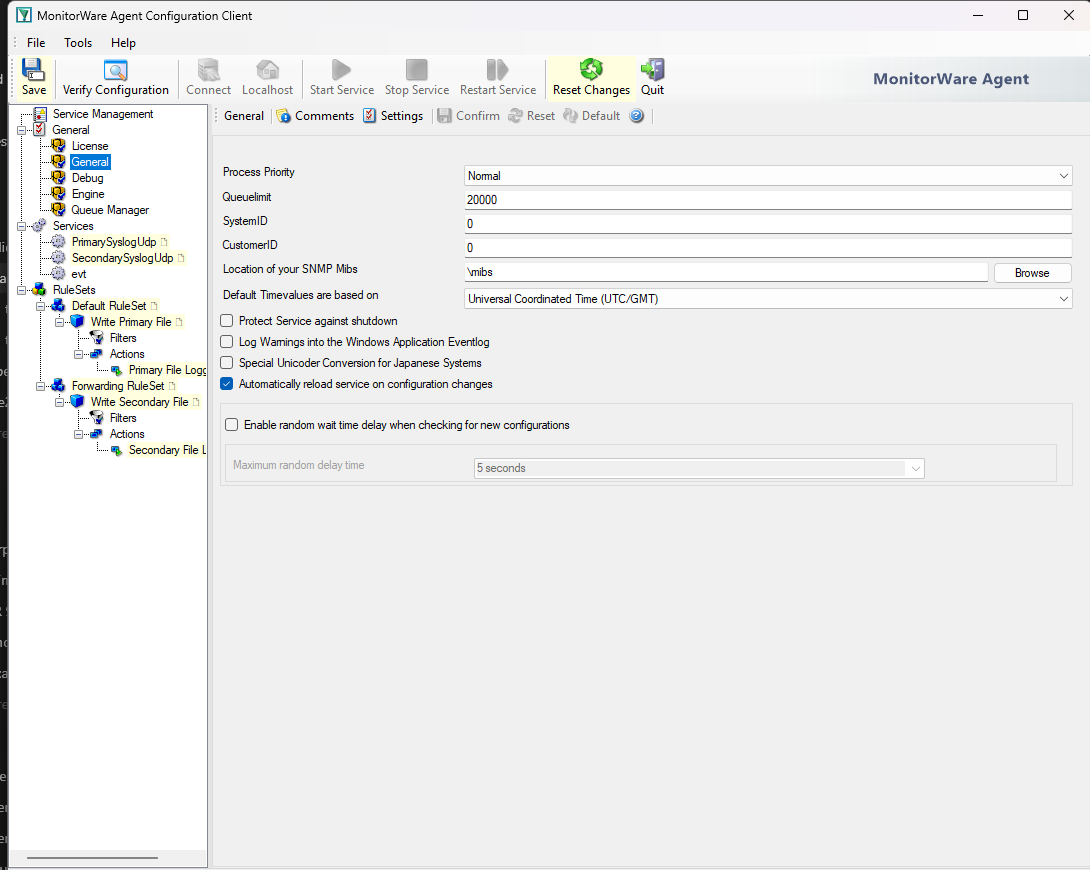Click the Verify Configuration toolbar icon
The height and width of the screenshot is (870, 1090).
tap(115, 70)
